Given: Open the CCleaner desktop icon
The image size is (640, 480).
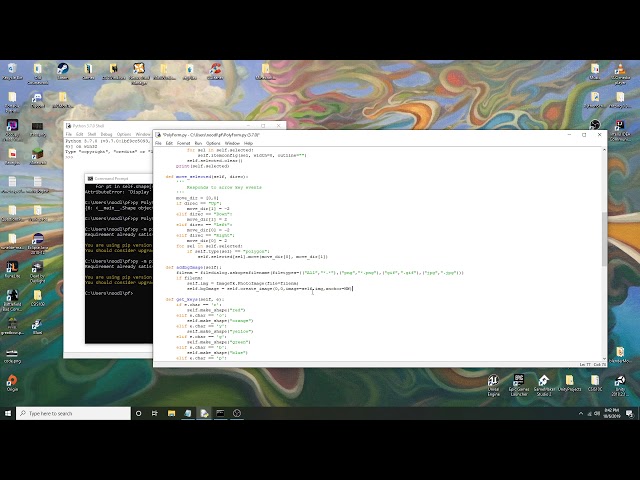Looking at the screenshot, I should click(x=215, y=71).
